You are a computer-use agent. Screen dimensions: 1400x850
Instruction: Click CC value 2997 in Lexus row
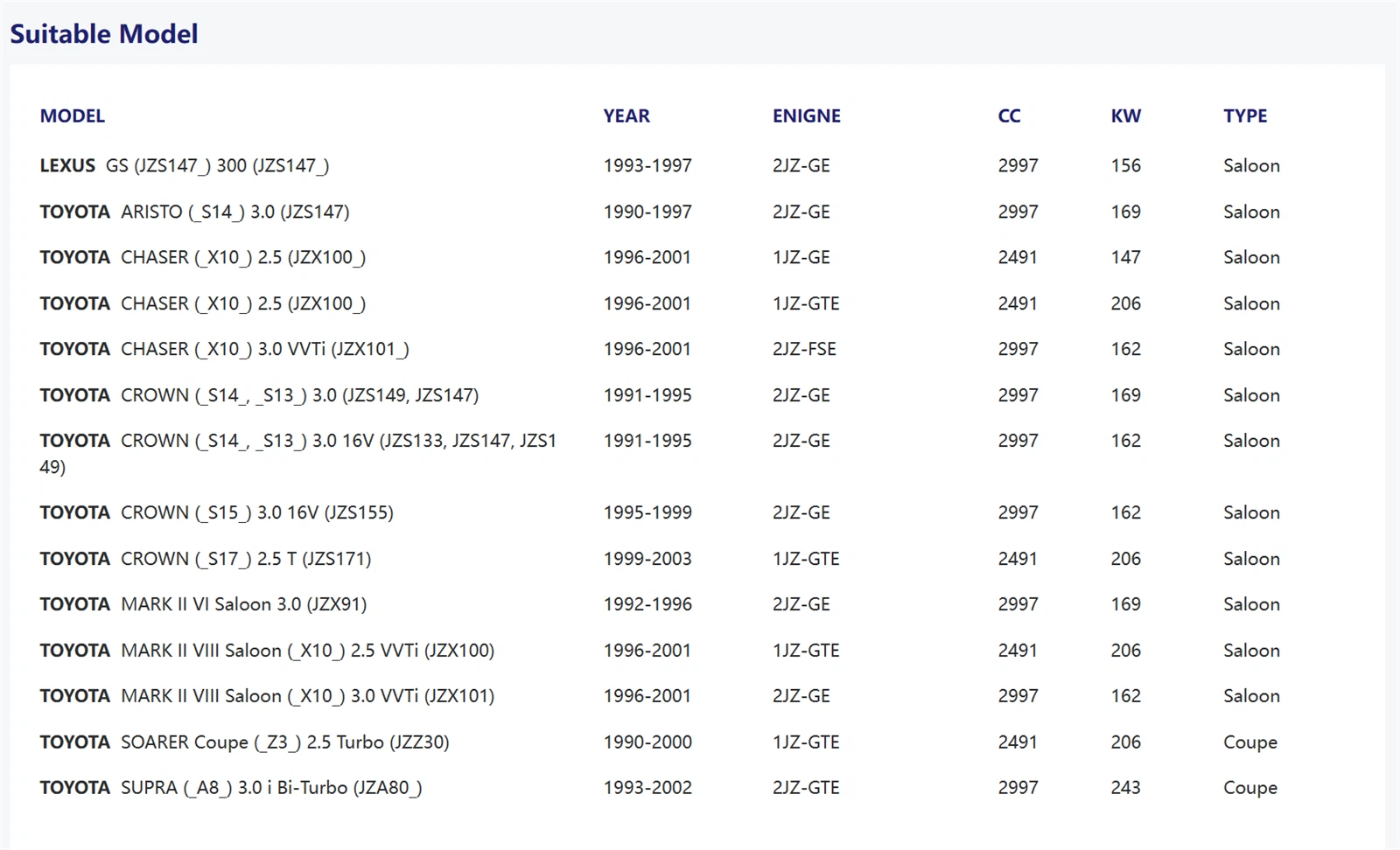(x=1018, y=165)
